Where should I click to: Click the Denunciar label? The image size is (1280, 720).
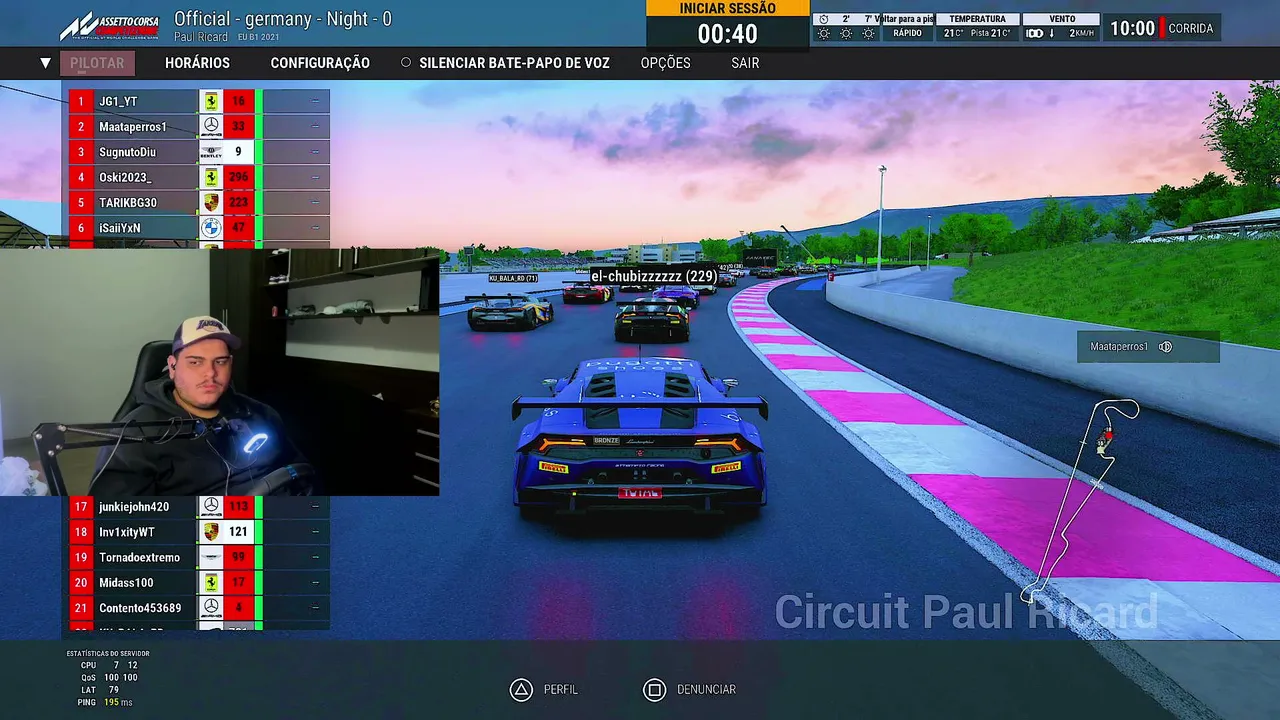click(x=706, y=690)
